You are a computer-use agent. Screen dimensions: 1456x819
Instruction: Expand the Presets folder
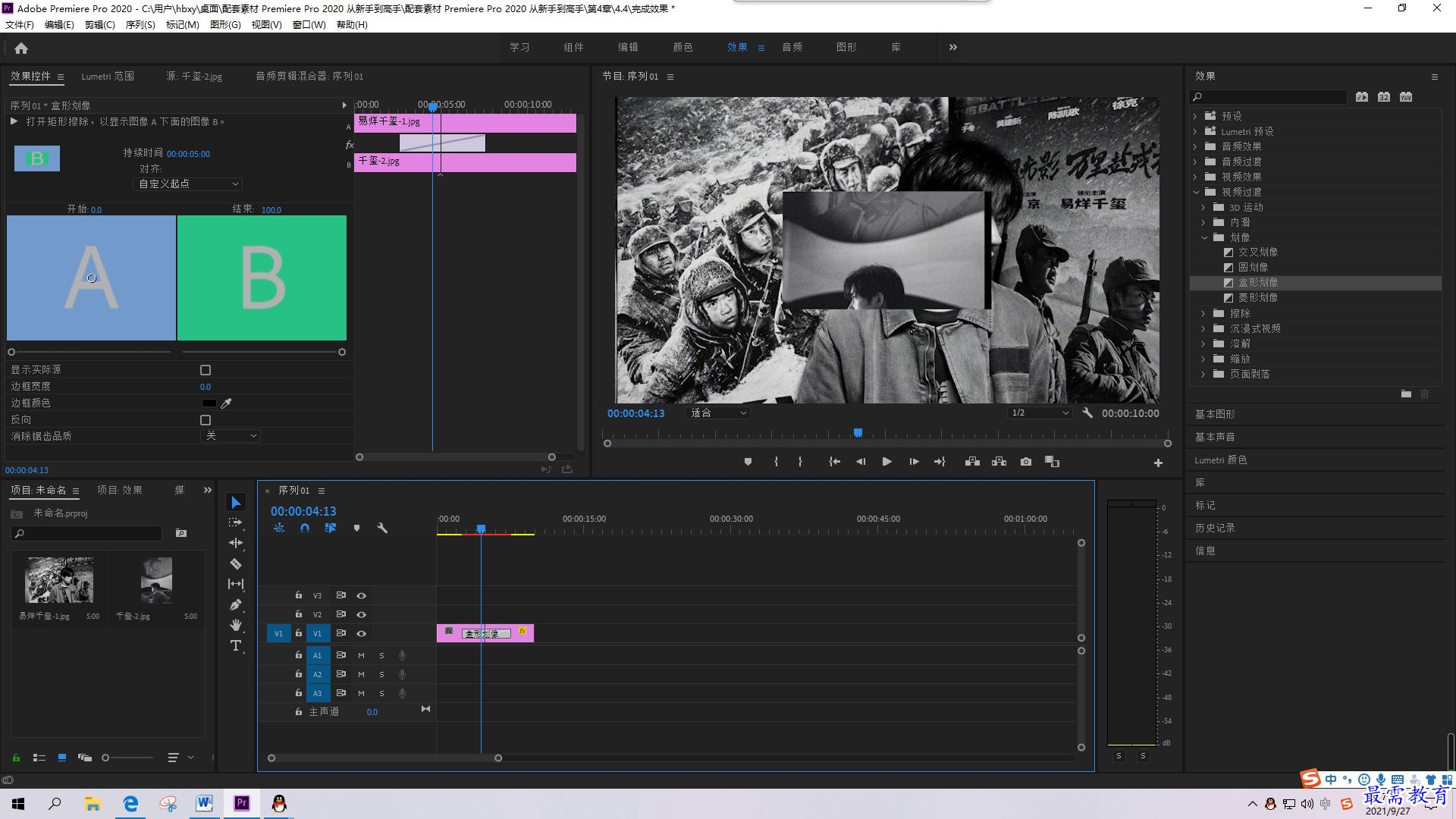[x=1195, y=116]
